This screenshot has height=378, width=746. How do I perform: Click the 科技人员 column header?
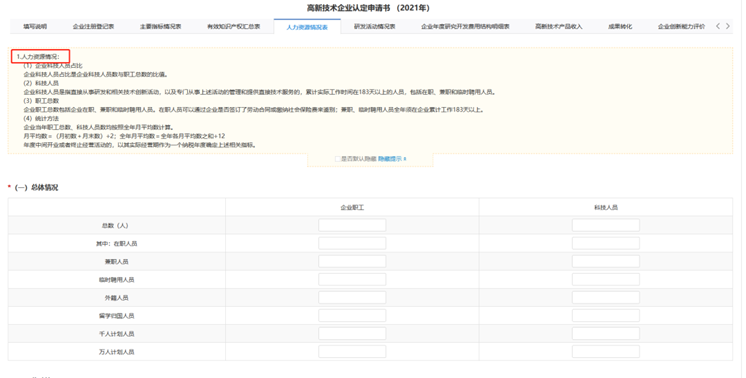pyautogui.click(x=606, y=207)
